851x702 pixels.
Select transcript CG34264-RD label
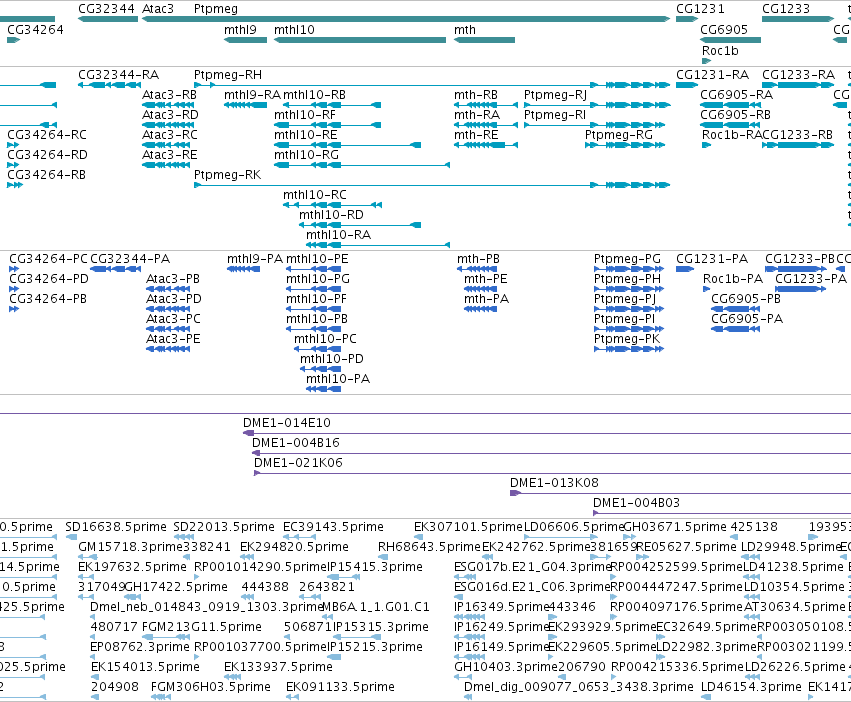click(47, 155)
